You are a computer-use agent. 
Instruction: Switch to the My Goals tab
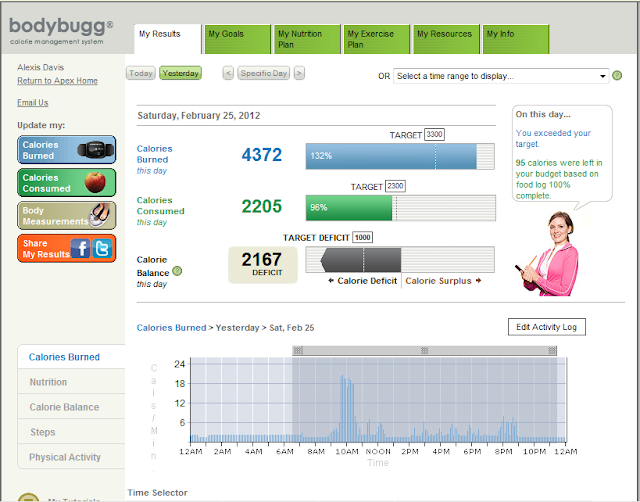(238, 39)
